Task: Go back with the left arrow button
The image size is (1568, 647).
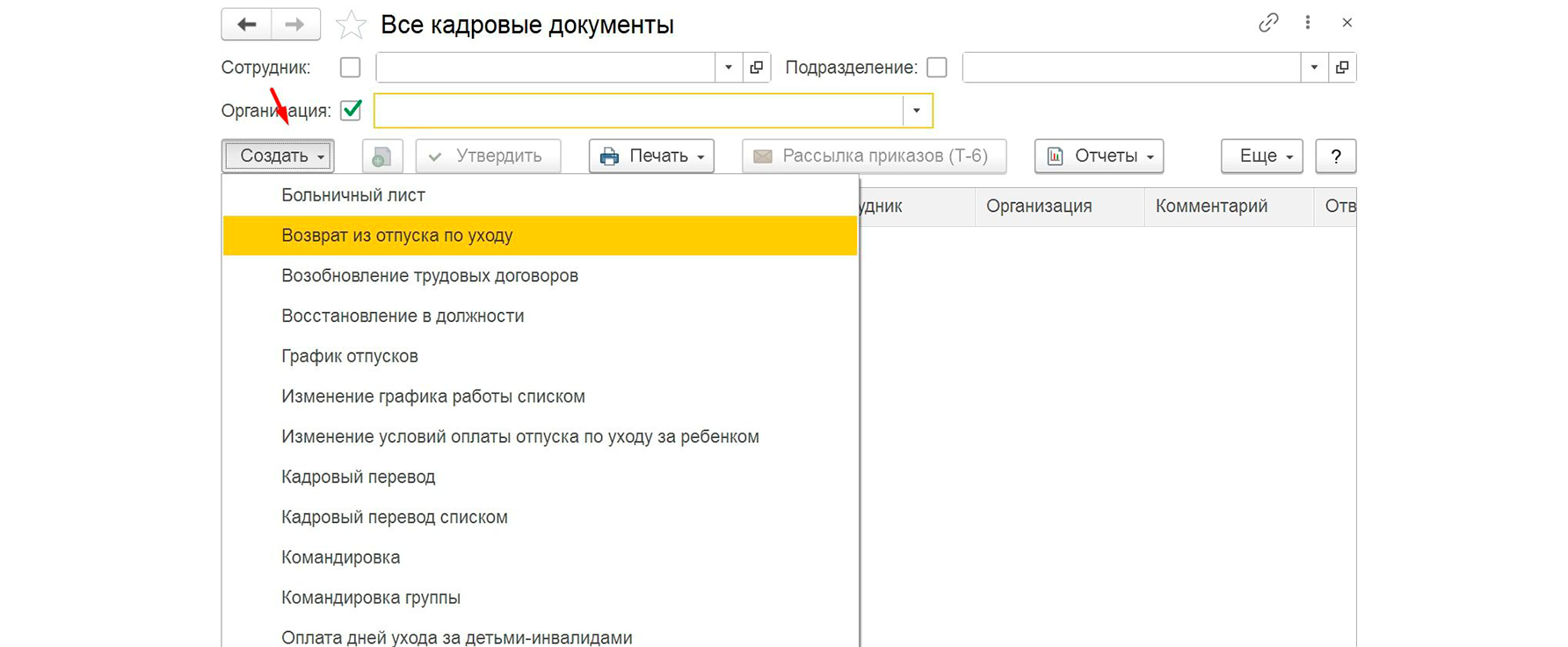Action: [246, 25]
